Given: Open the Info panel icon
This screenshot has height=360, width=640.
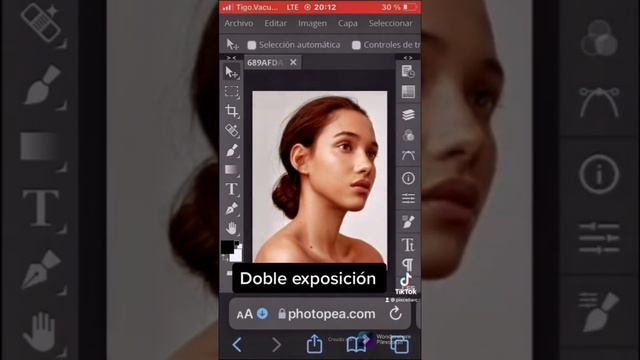Looking at the screenshot, I should pyautogui.click(x=408, y=178).
